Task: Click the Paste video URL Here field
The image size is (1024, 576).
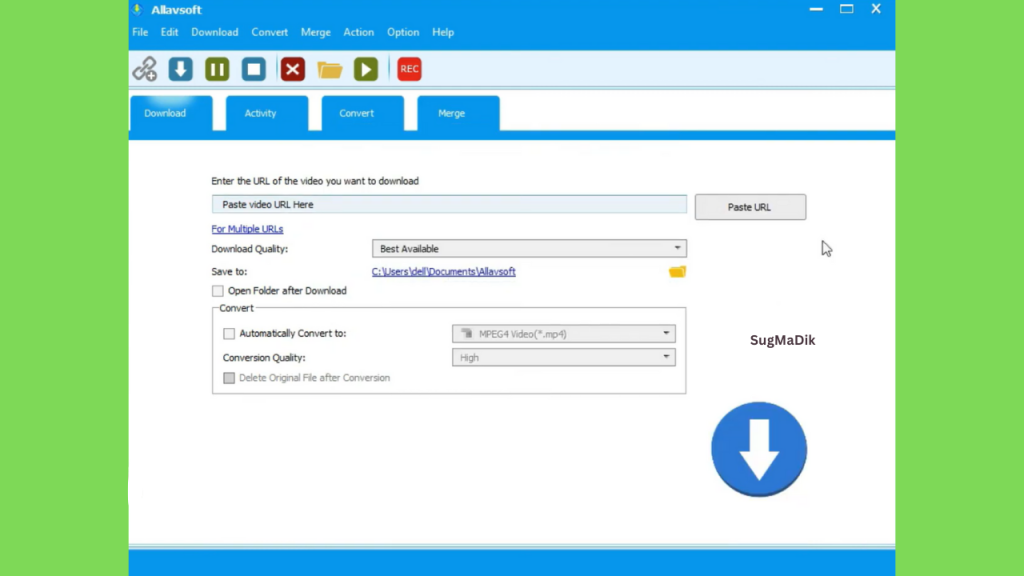Action: (x=449, y=204)
